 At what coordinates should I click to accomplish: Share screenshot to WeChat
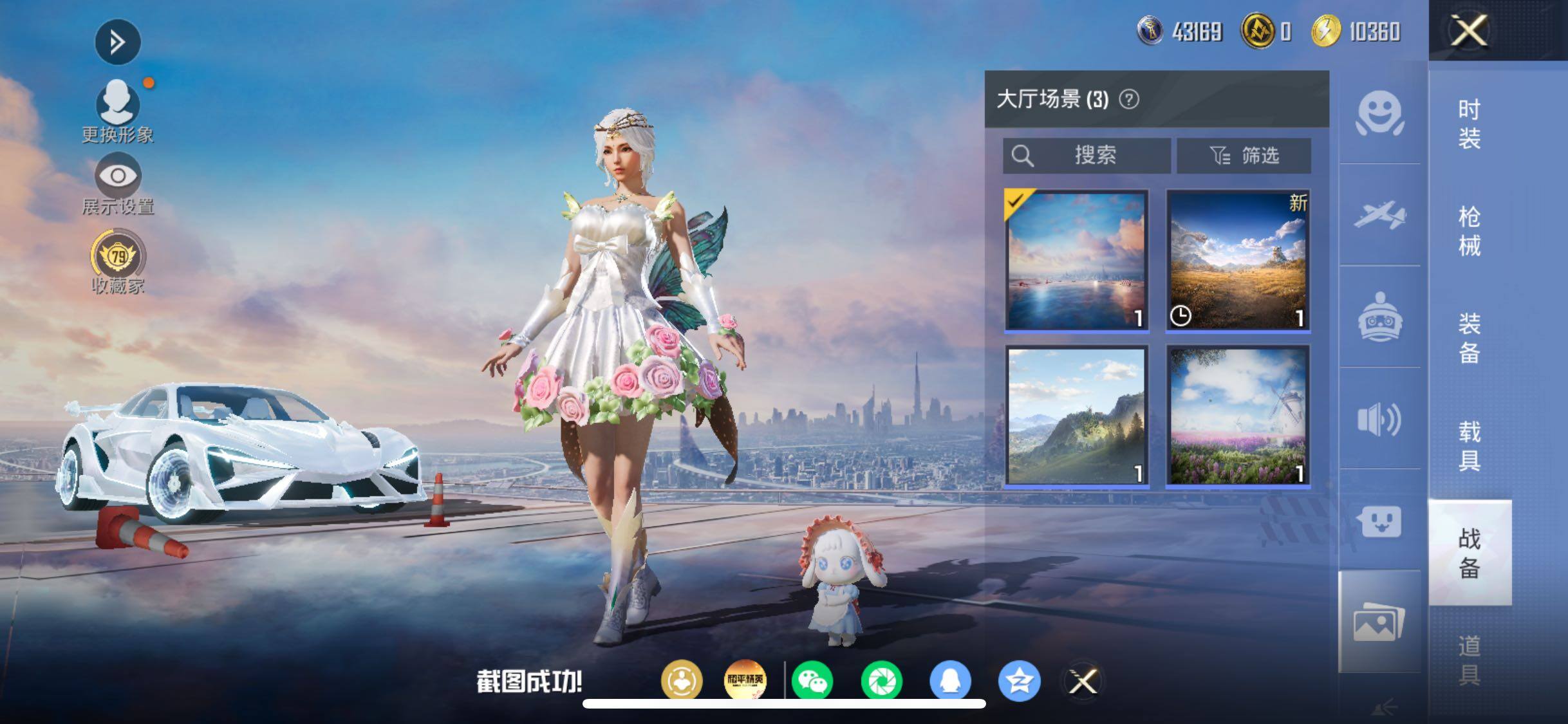(x=812, y=681)
